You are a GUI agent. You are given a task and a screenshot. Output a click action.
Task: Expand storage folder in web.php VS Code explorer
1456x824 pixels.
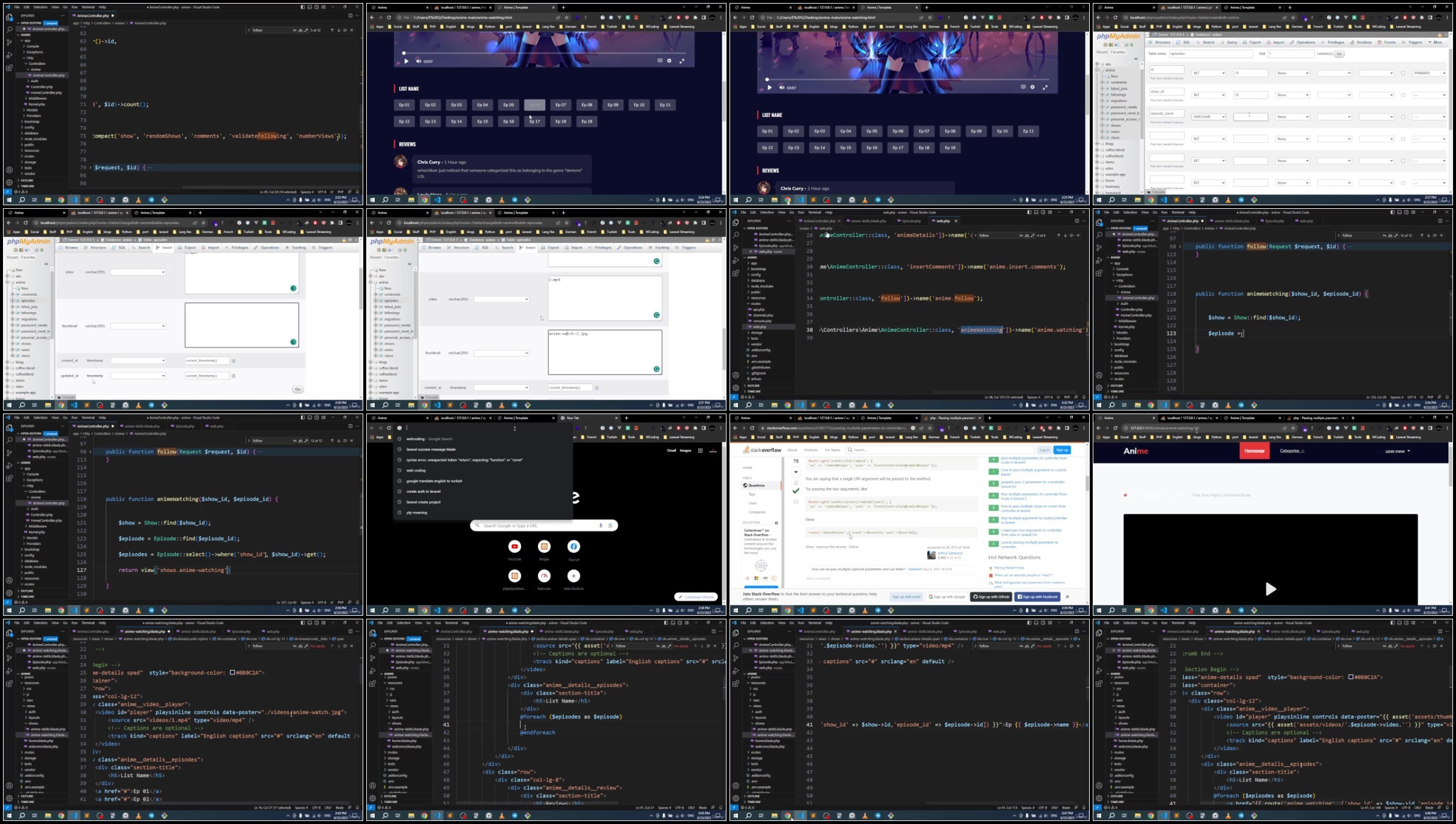[755, 332]
